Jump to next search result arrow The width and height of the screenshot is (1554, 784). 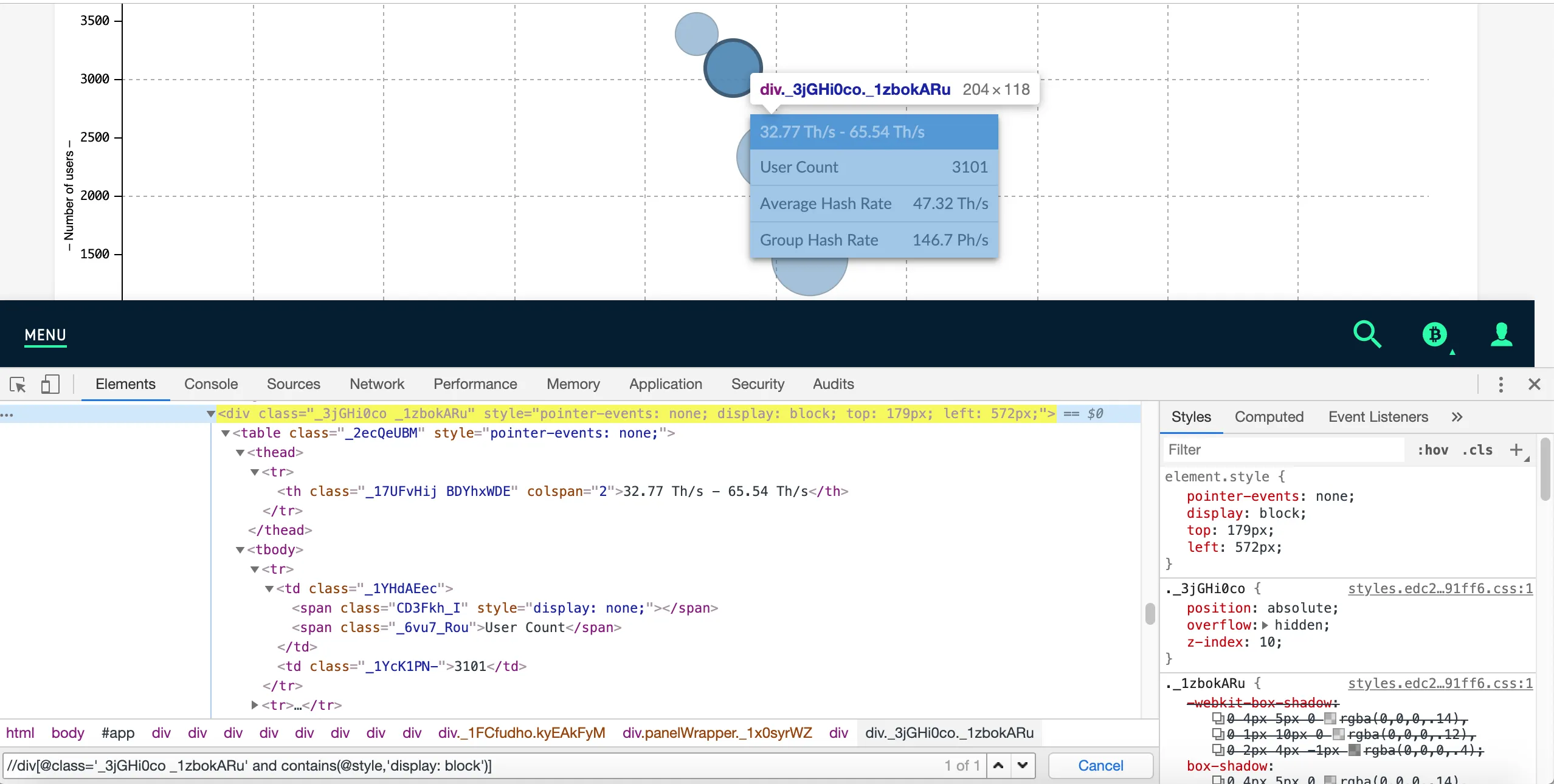coord(1023,766)
